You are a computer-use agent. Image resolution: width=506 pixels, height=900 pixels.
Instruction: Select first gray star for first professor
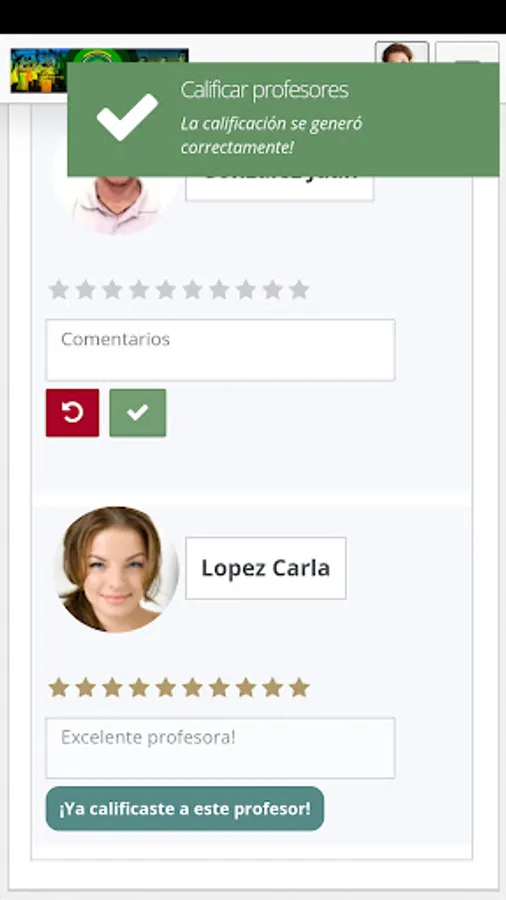[x=59, y=290]
